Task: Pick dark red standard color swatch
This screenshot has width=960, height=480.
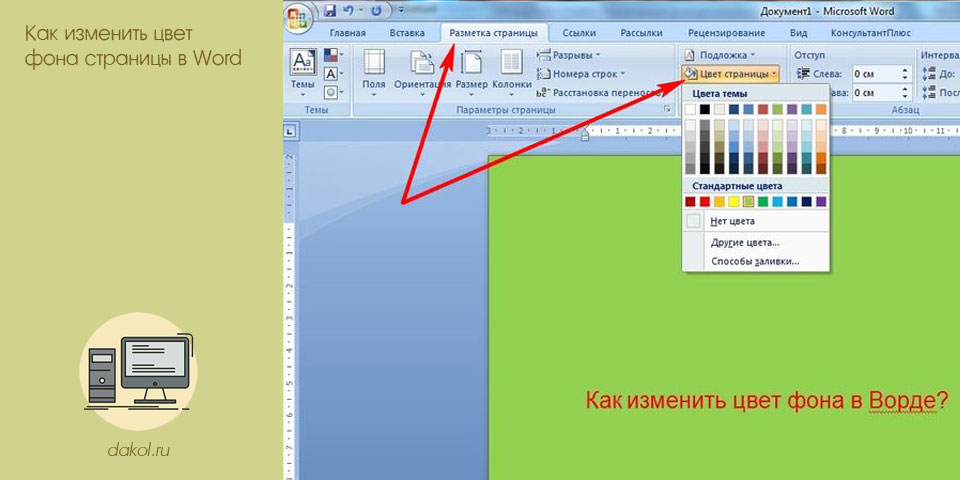Action: coord(691,201)
